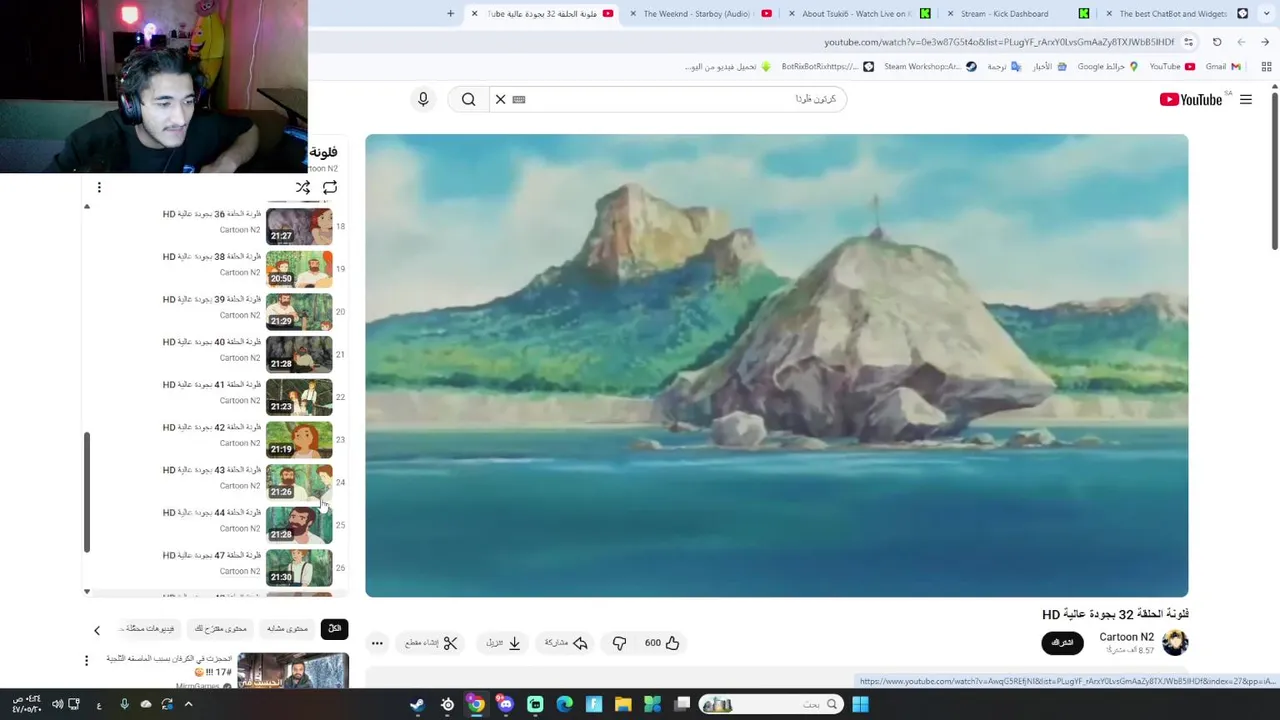Create a clip with the scissors button

(431, 643)
